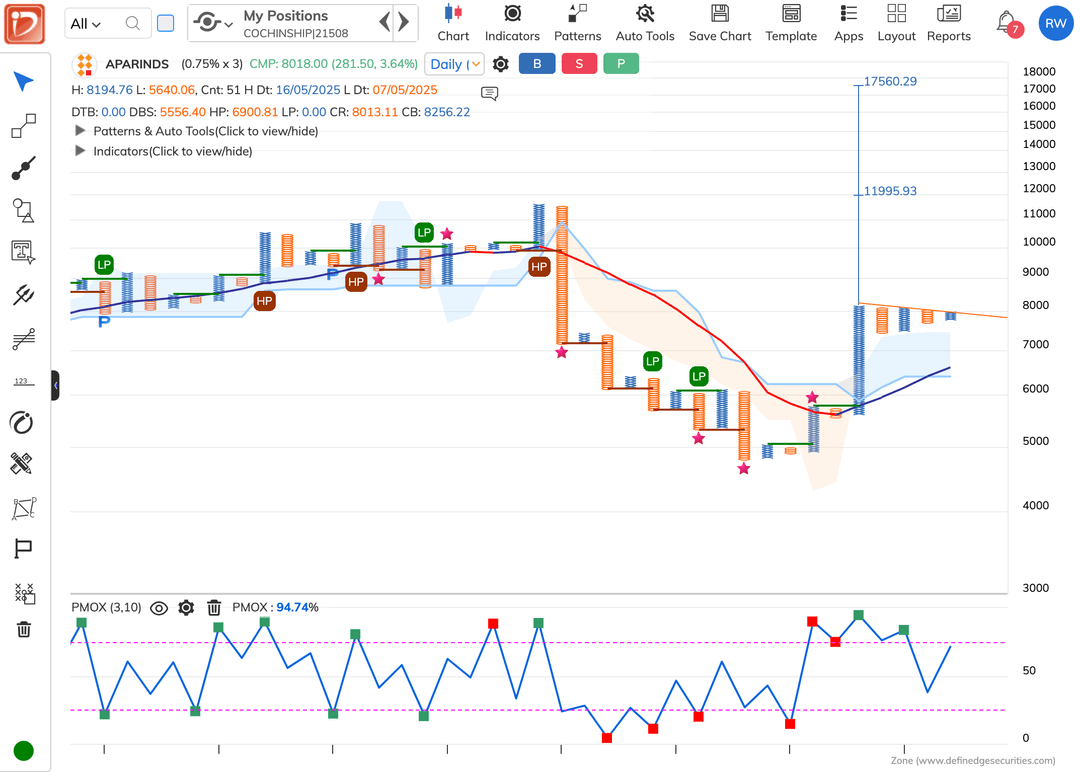Open the Template menu
Screen dimensions: 1080x776
point(791,23)
